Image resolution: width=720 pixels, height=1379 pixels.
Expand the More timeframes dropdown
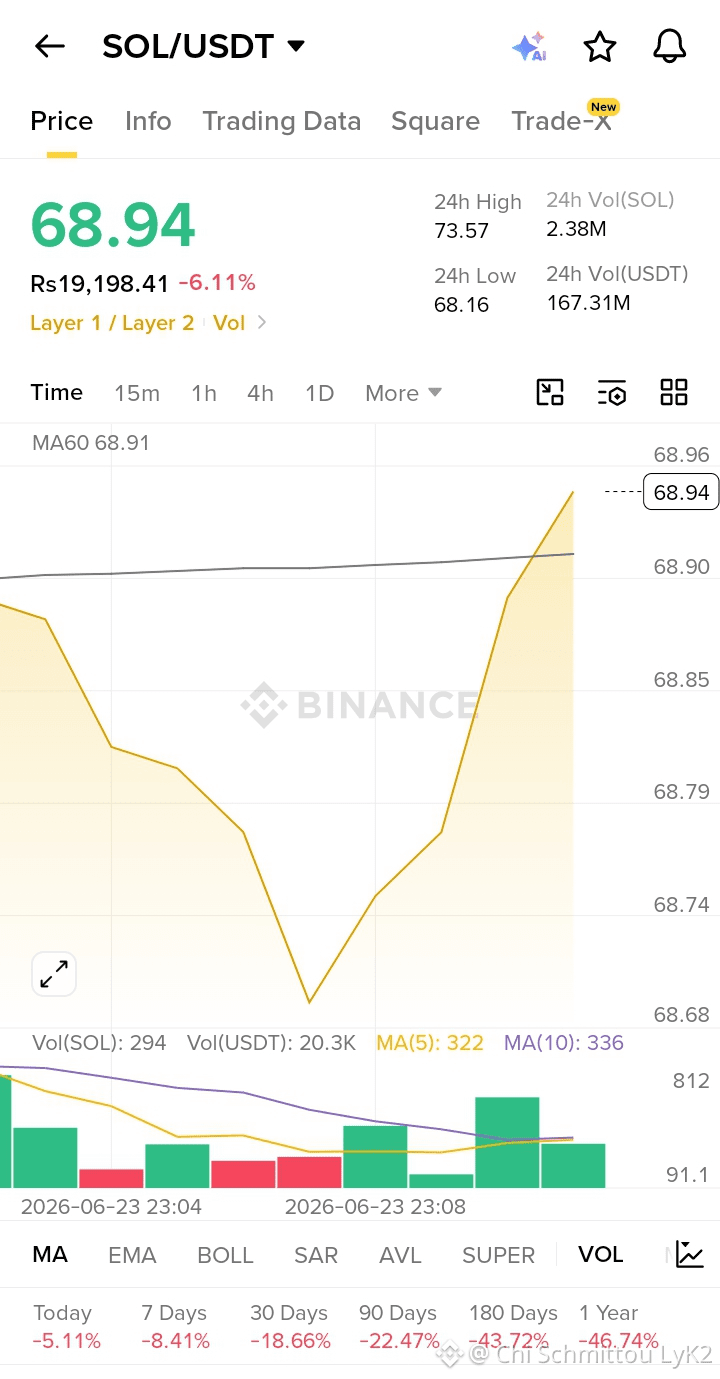click(x=403, y=393)
